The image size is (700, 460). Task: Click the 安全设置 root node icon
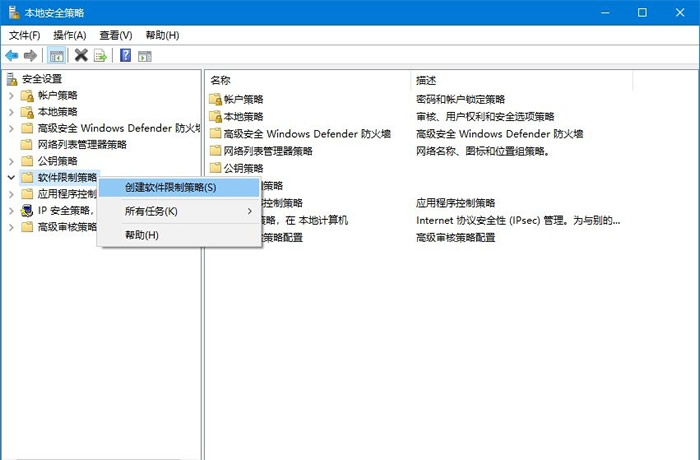point(12,79)
